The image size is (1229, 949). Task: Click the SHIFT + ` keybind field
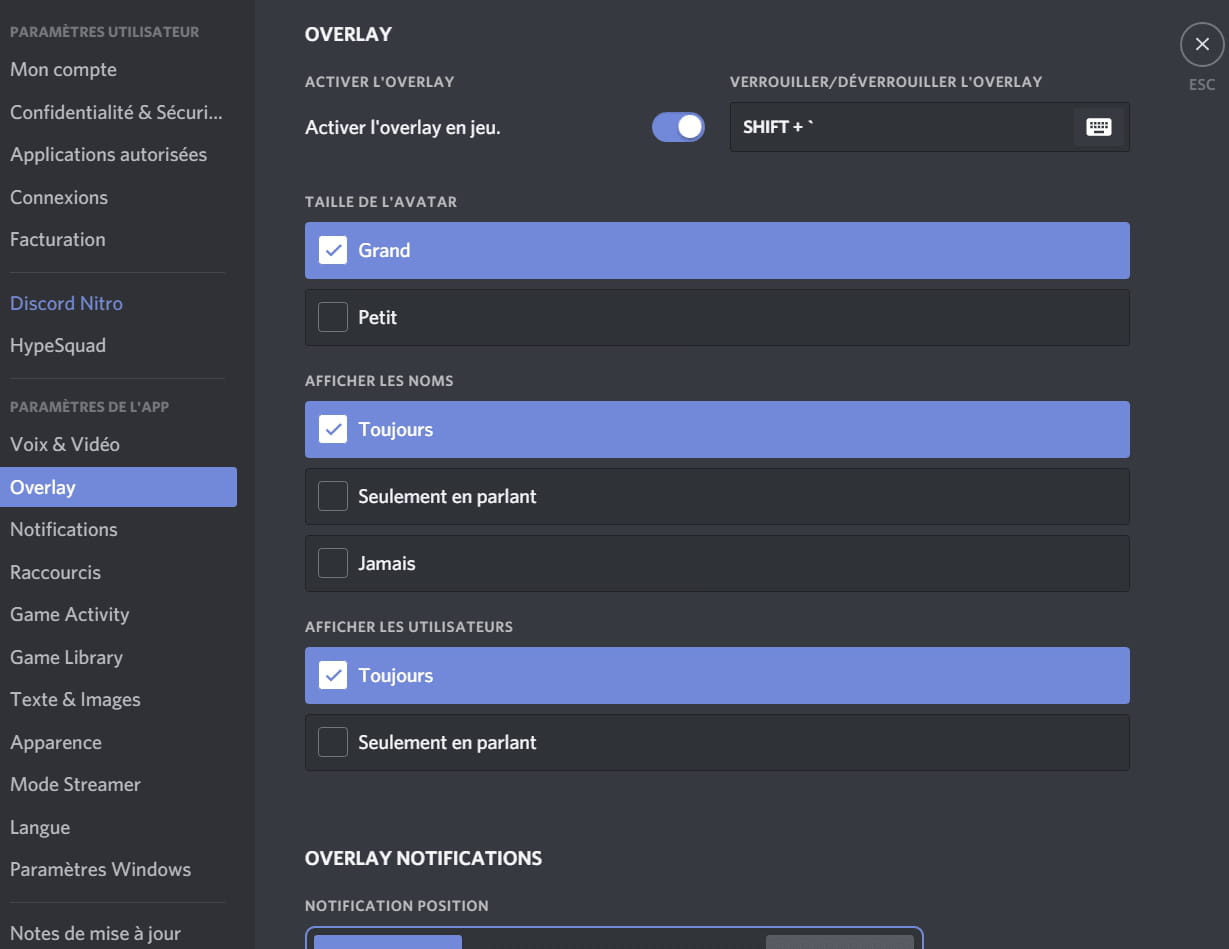[900, 127]
